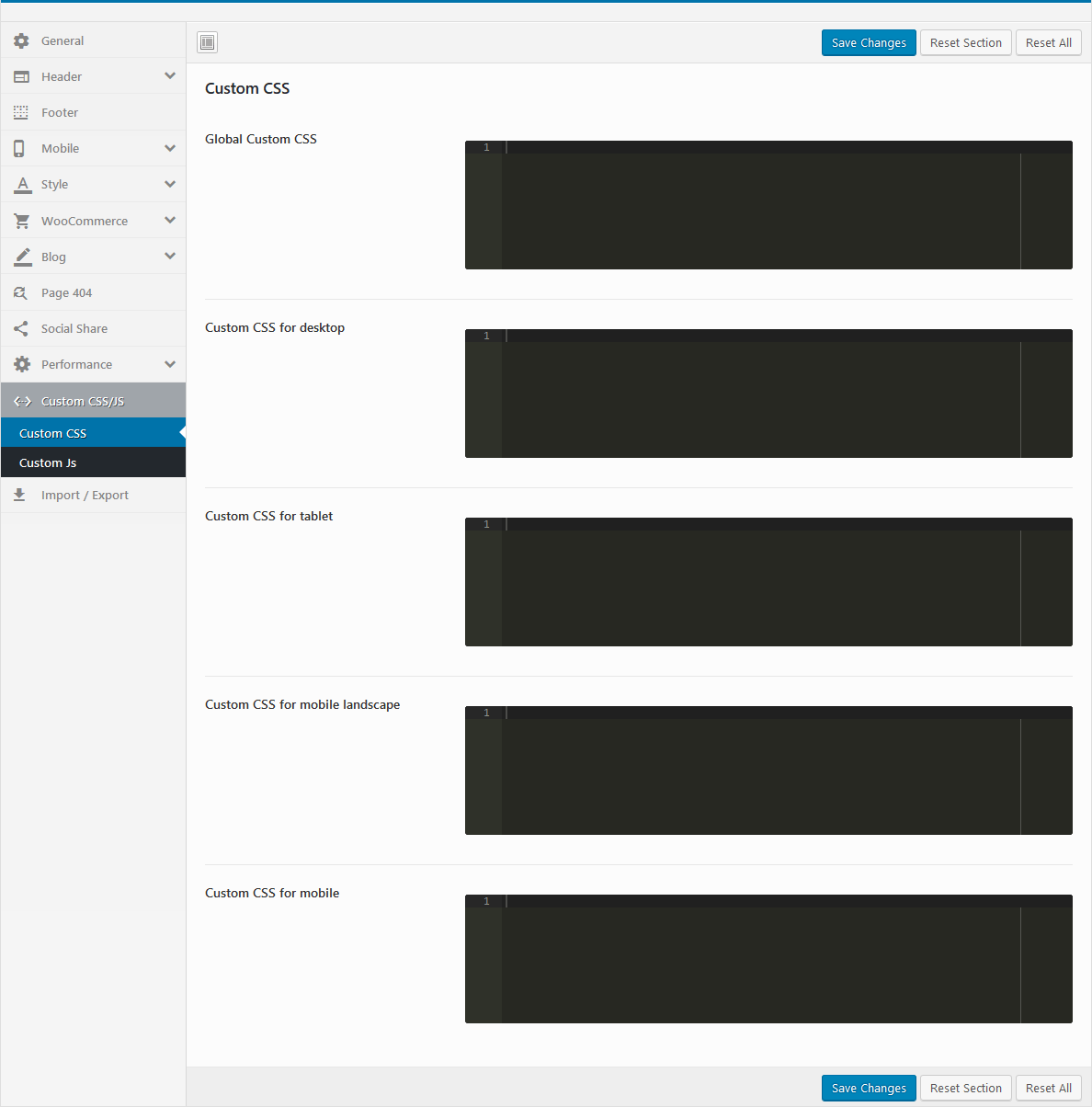The height and width of the screenshot is (1107, 1092).
Task: Click the Custom CSS page heading
Action: (247, 88)
